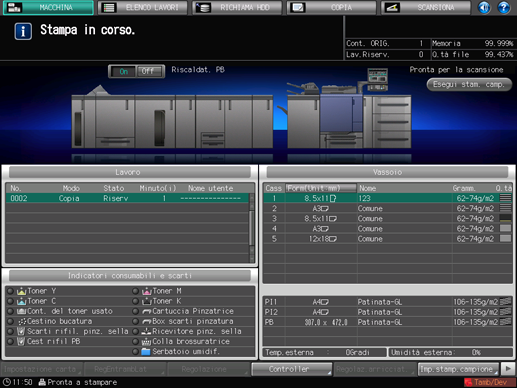This screenshot has height=388, width=517.
Task: Click the ELENCO LAVORI list icon
Action: [109, 7]
